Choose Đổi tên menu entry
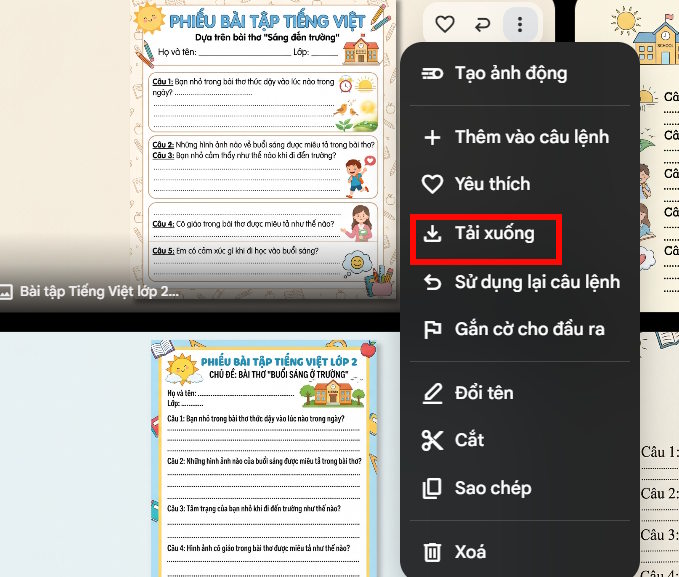Screen dimensions: 679x577 tap(484, 393)
